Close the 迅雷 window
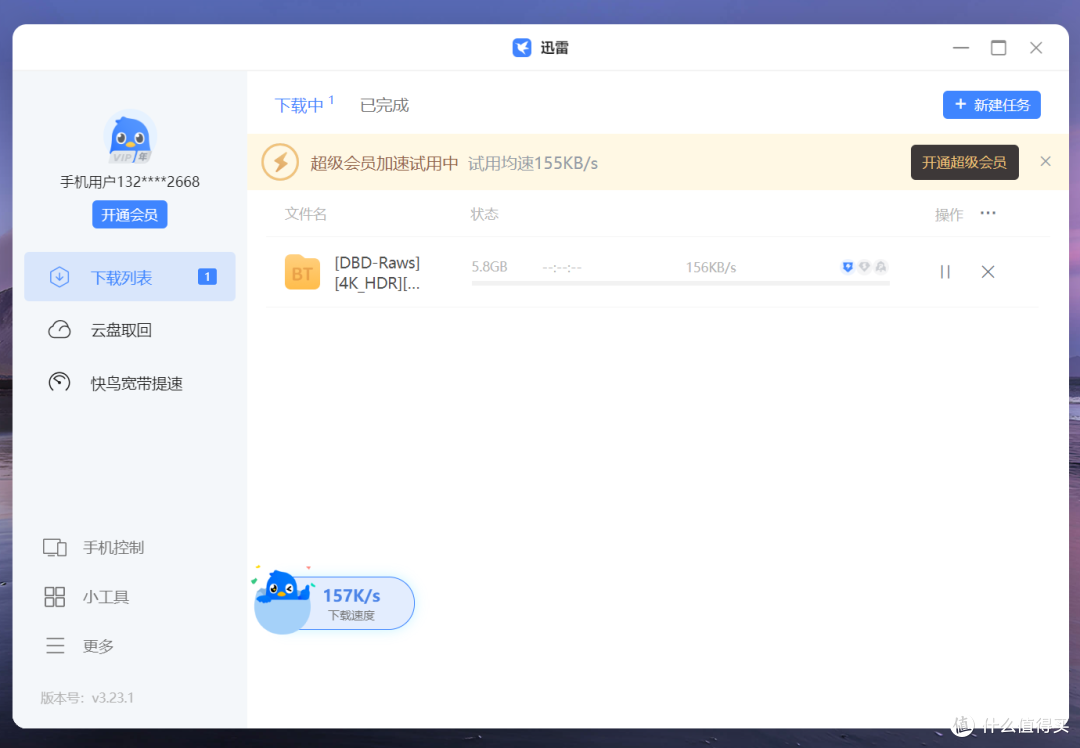The width and height of the screenshot is (1080, 748). [x=1036, y=48]
